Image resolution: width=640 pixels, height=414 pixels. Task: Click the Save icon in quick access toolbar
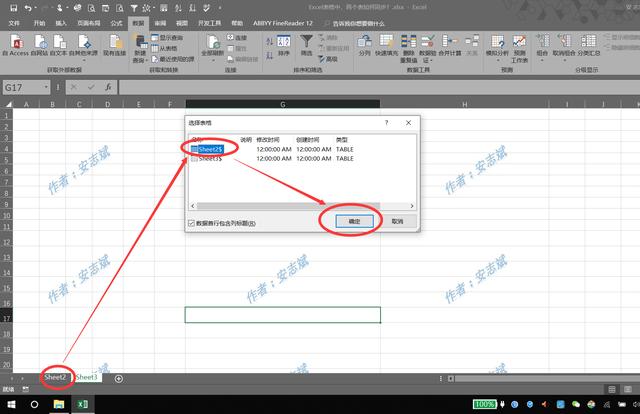point(13,8)
